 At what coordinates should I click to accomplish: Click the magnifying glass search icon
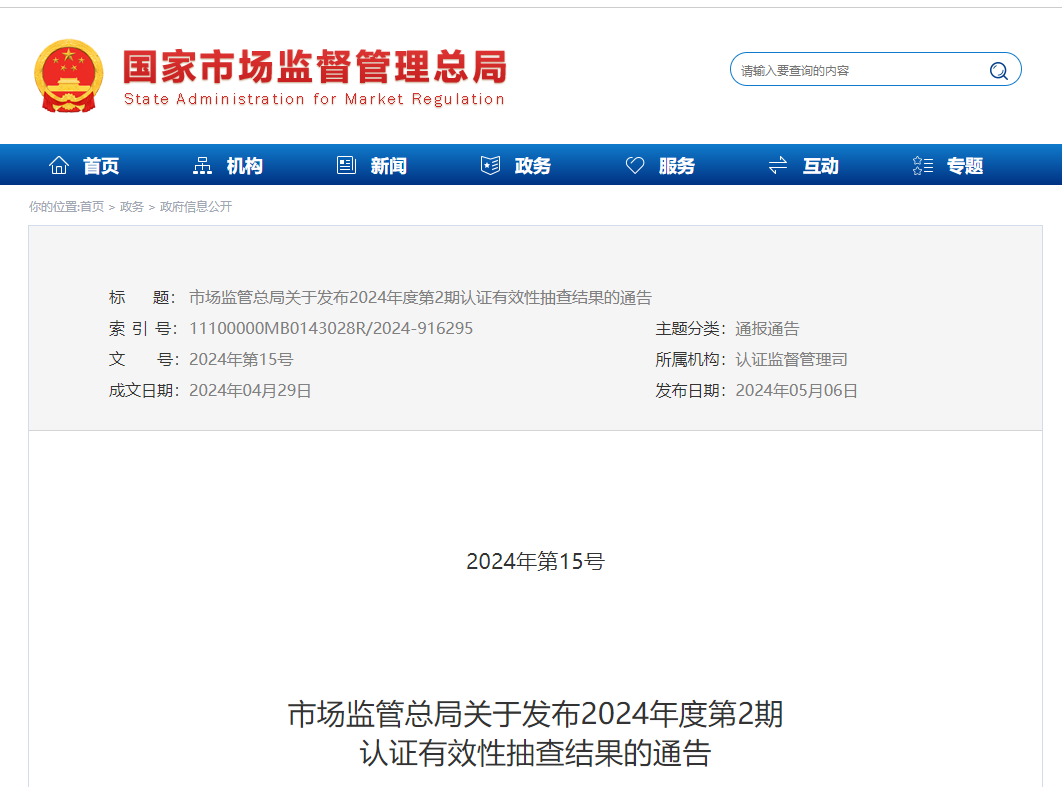tap(998, 70)
